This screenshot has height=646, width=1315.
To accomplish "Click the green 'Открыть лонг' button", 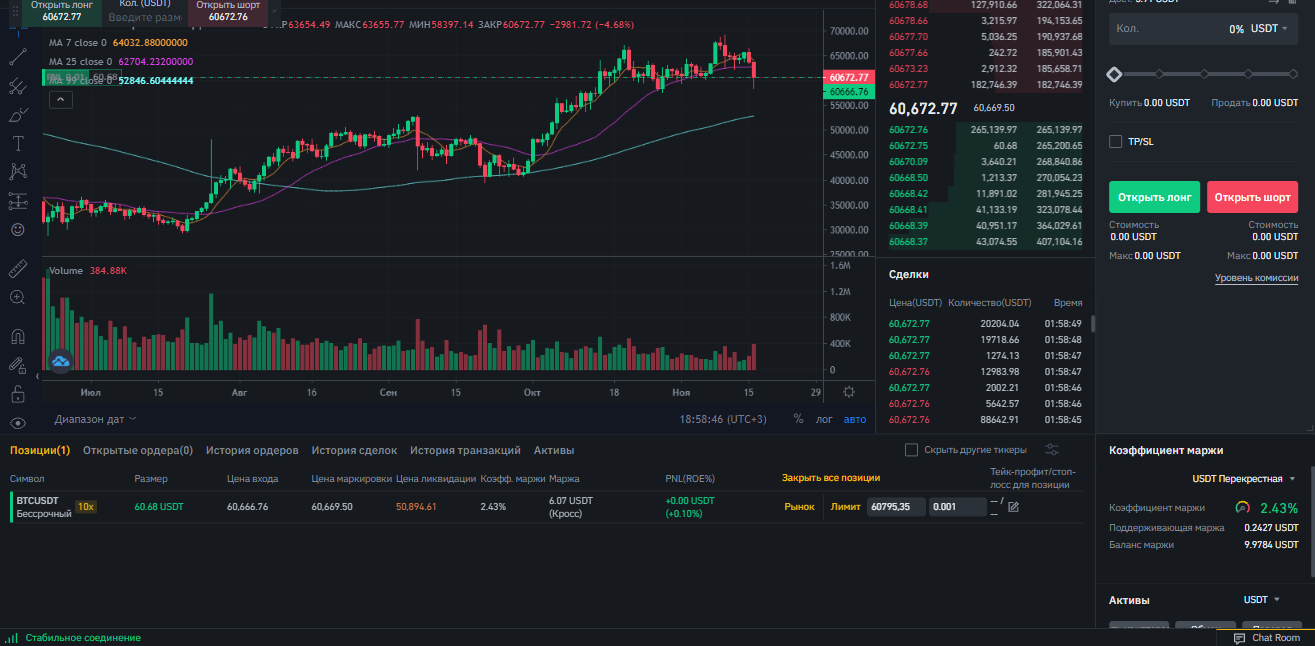I will pos(1154,197).
